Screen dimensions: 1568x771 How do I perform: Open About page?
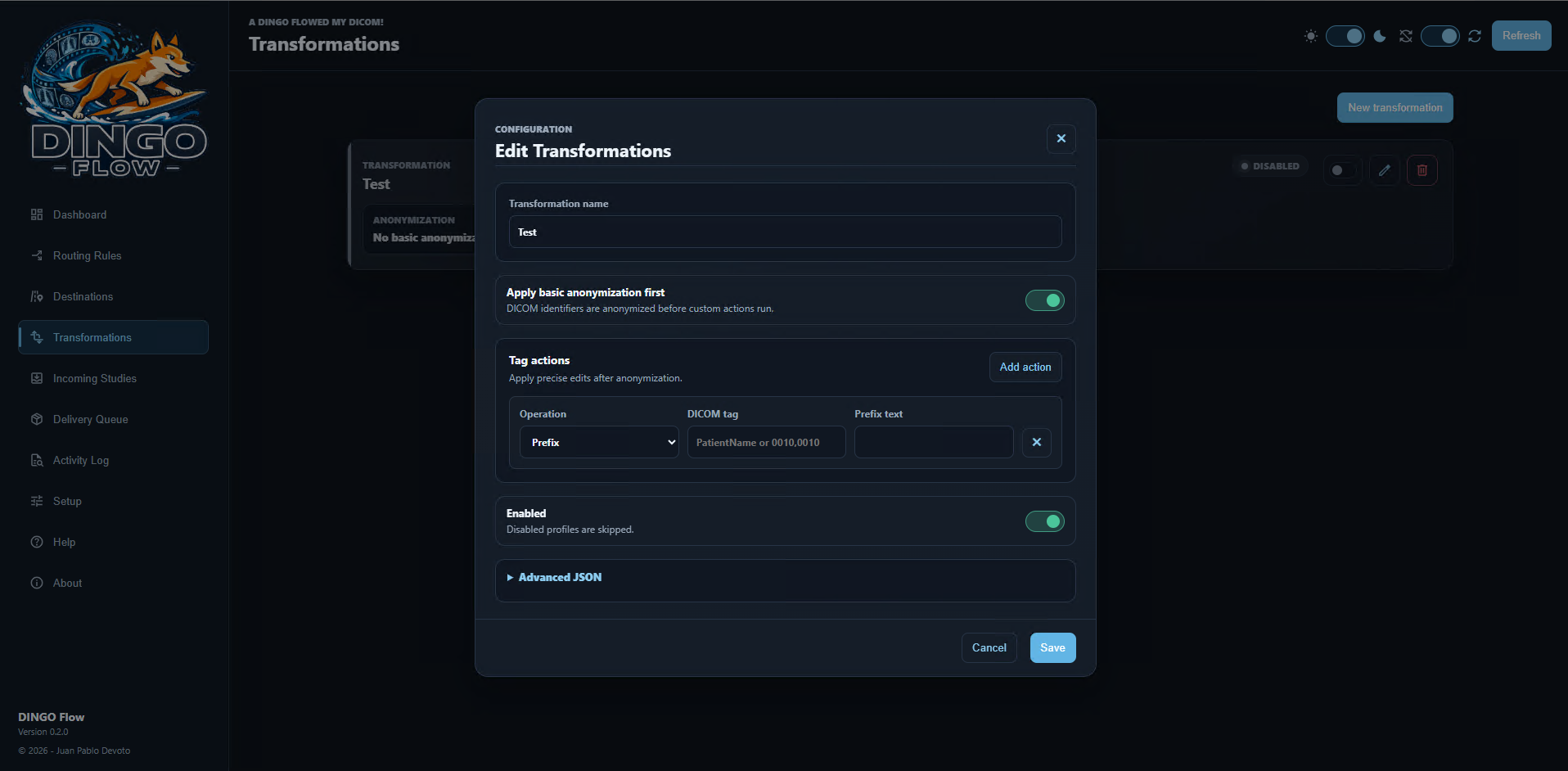point(114,583)
